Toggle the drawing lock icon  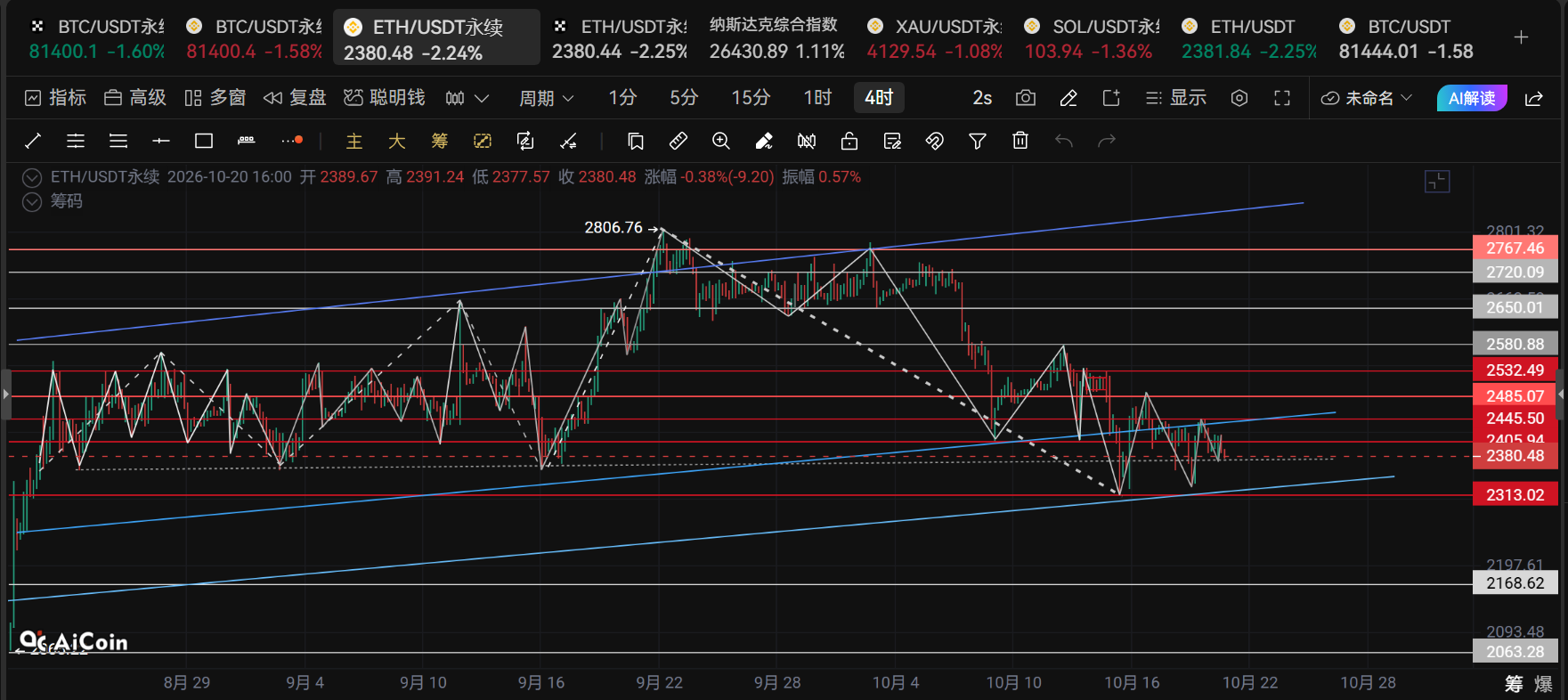849,141
